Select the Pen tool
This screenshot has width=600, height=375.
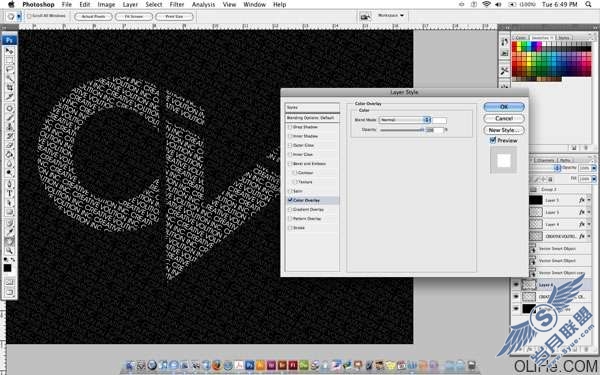9,184
